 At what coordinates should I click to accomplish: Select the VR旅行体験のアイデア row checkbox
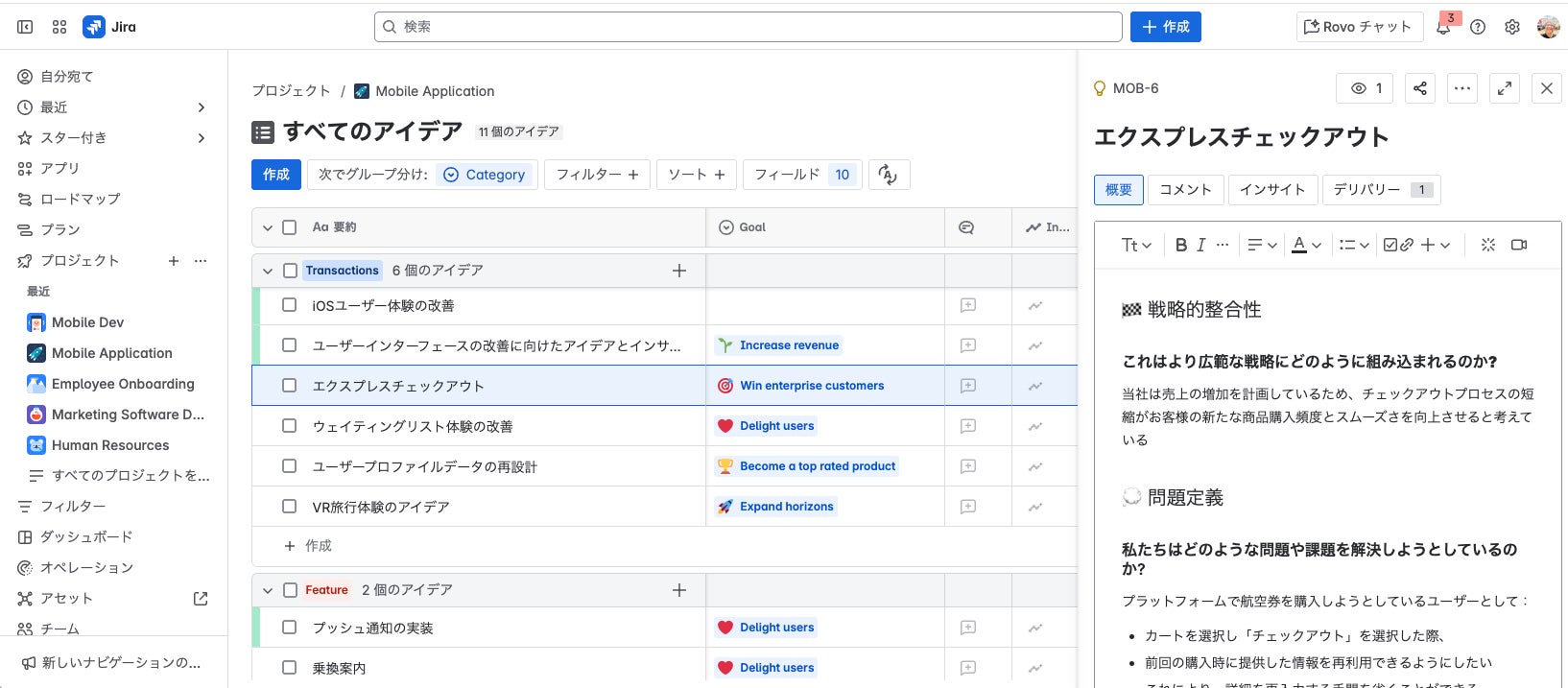(x=289, y=506)
